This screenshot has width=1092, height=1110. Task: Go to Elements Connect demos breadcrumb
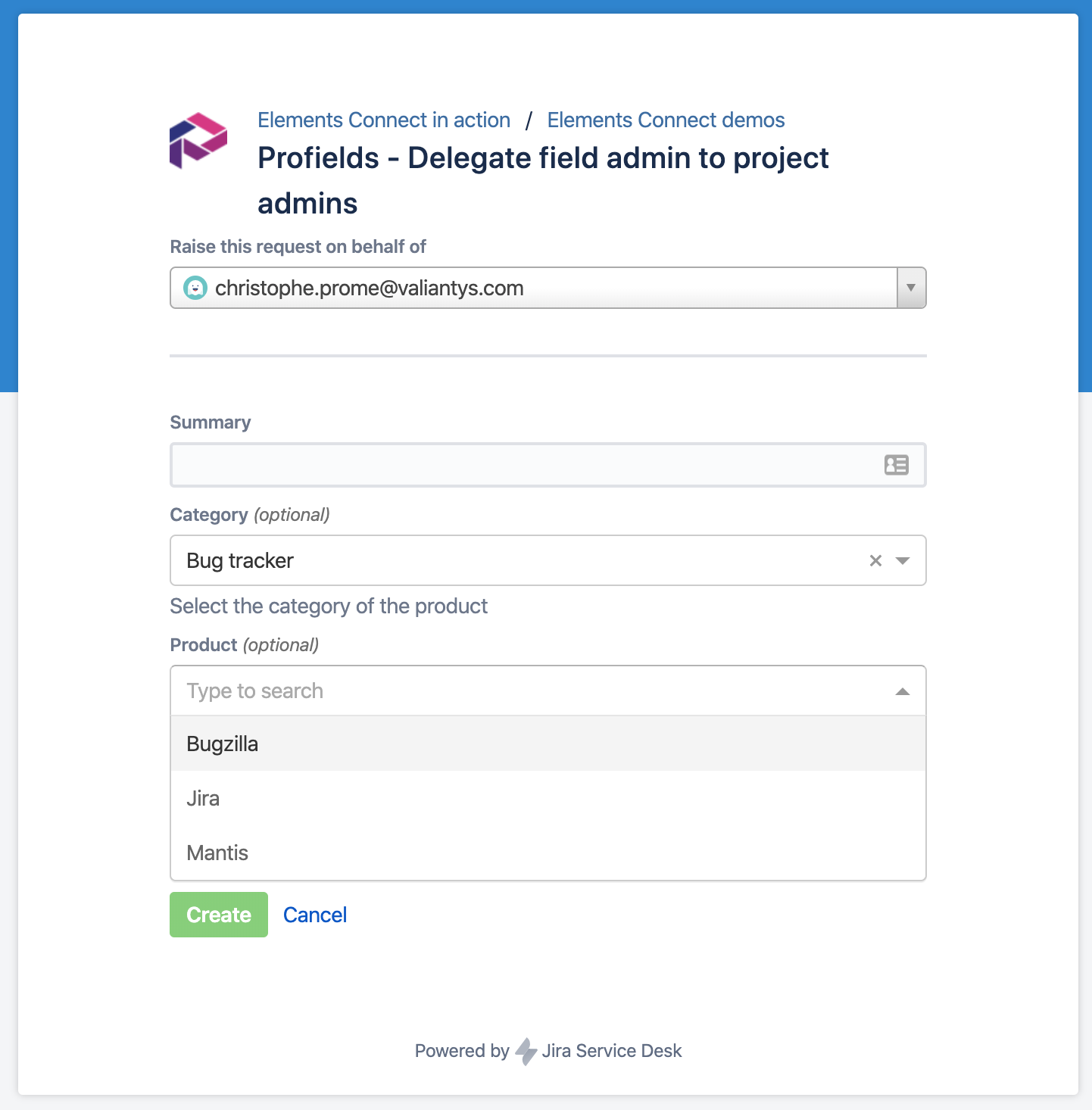666,120
